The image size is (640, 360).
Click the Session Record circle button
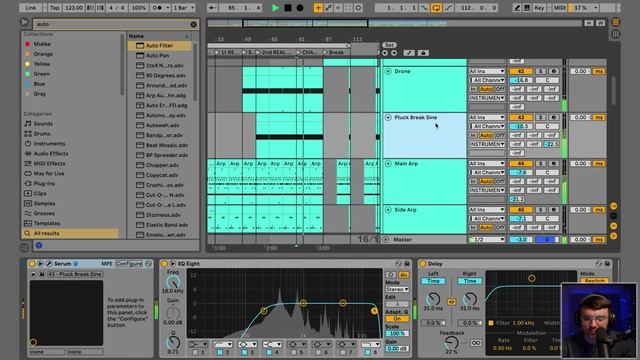click(x=358, y=8)
